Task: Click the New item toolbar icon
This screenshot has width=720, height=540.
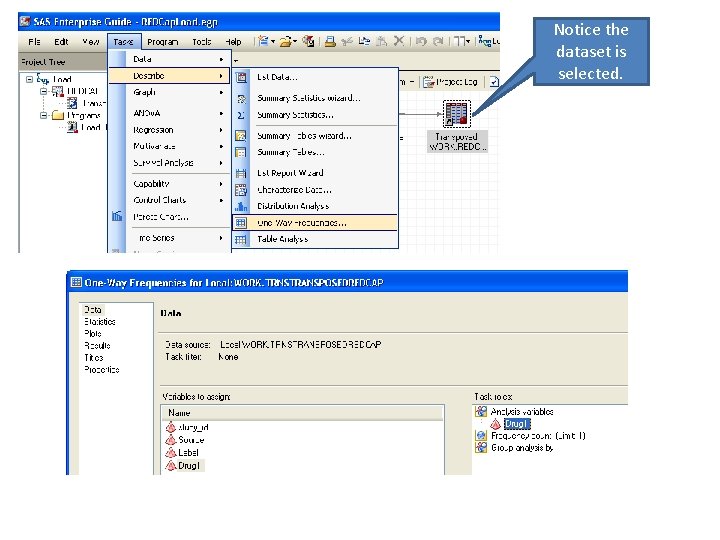Action: click(x=263, y=41)
